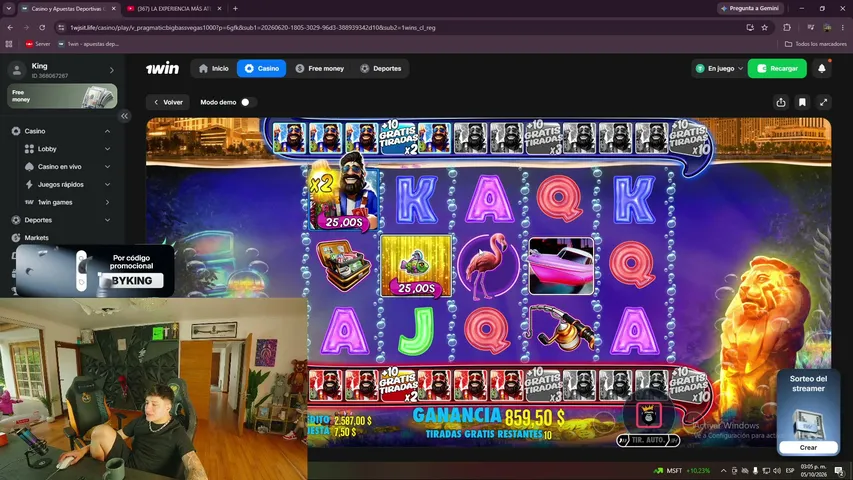Open Server bookmark

click(38, 44)
